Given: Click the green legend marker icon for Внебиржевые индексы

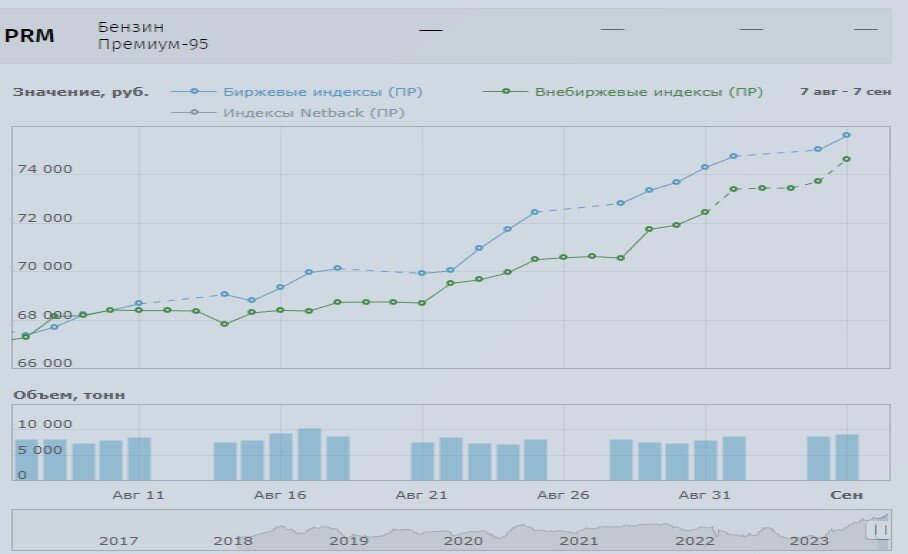Looking at the screenshot, I should pos(506,91).
